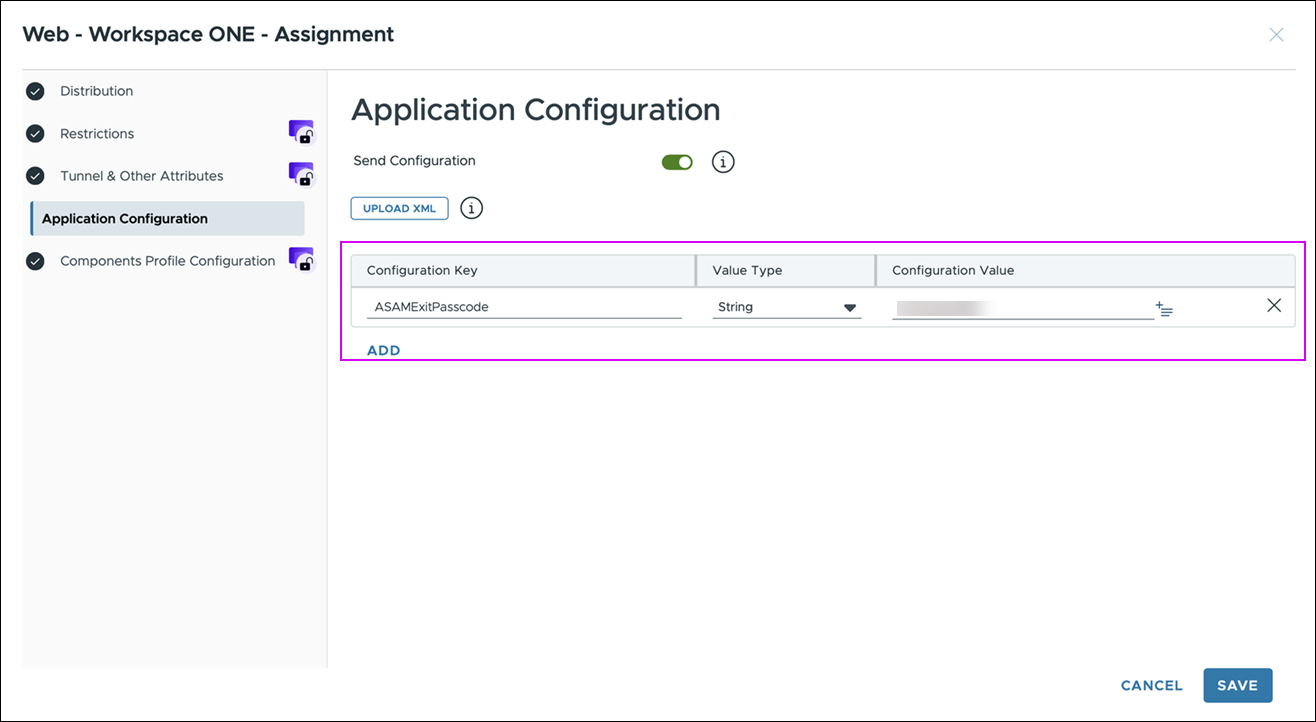Click the Configuration Value column header

tap(1086, 270)
